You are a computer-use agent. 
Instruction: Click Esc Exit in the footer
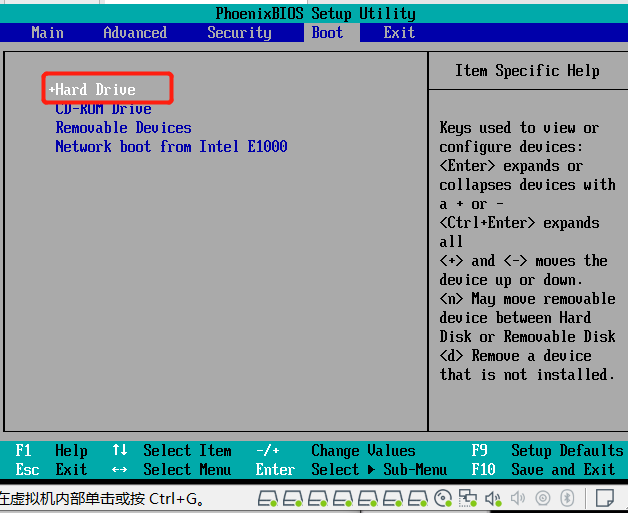pos(51,469)
